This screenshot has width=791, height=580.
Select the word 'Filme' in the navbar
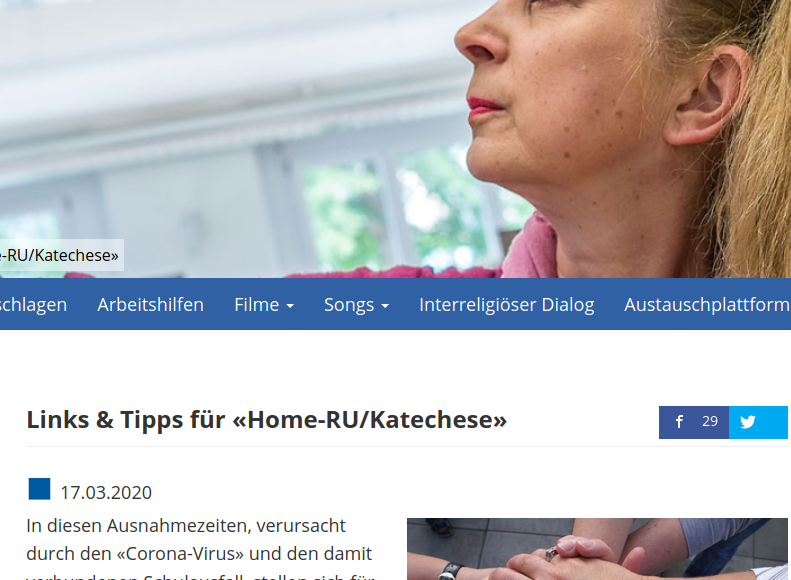pyautogui.click(x=256, y=305)
